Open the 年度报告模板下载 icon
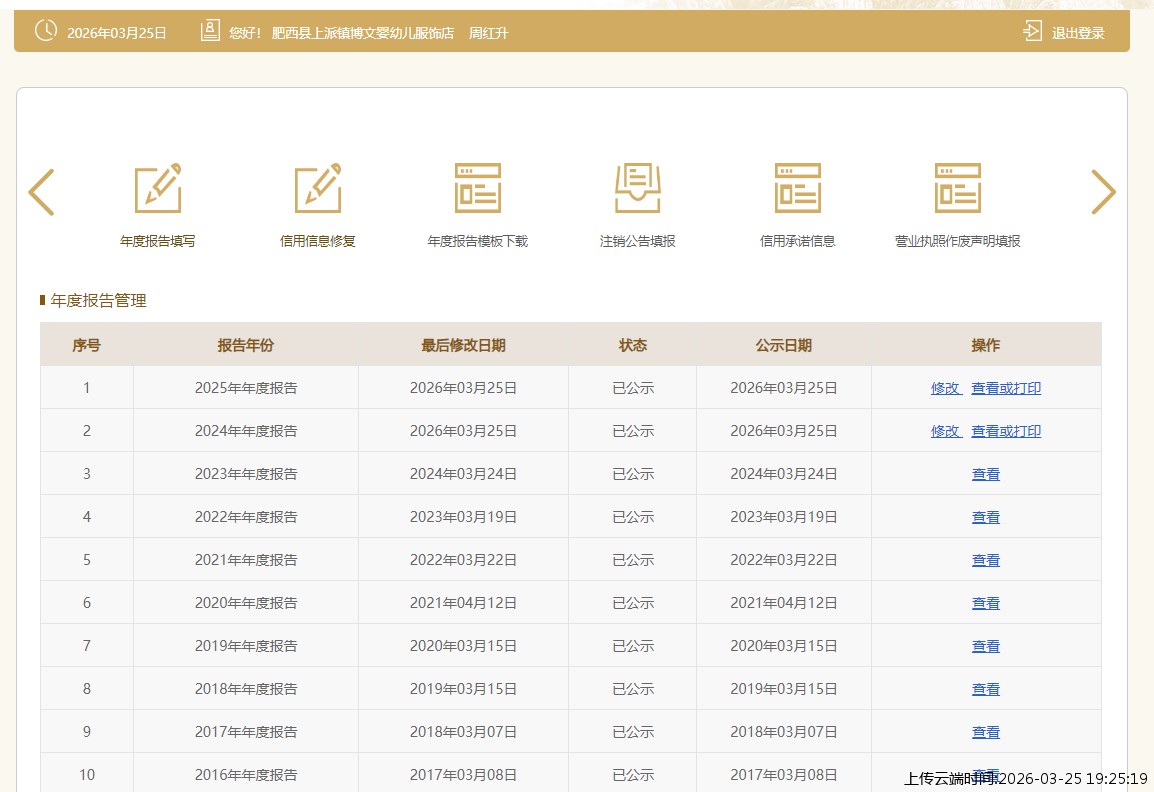This screenshot has height=792, width=1154. (x=478, y=188)
